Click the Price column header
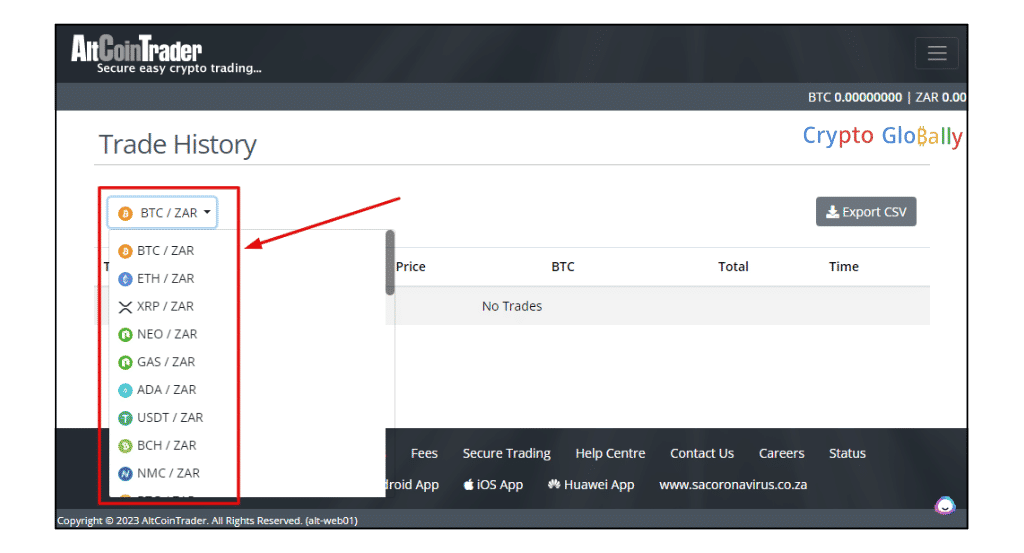 410,266
